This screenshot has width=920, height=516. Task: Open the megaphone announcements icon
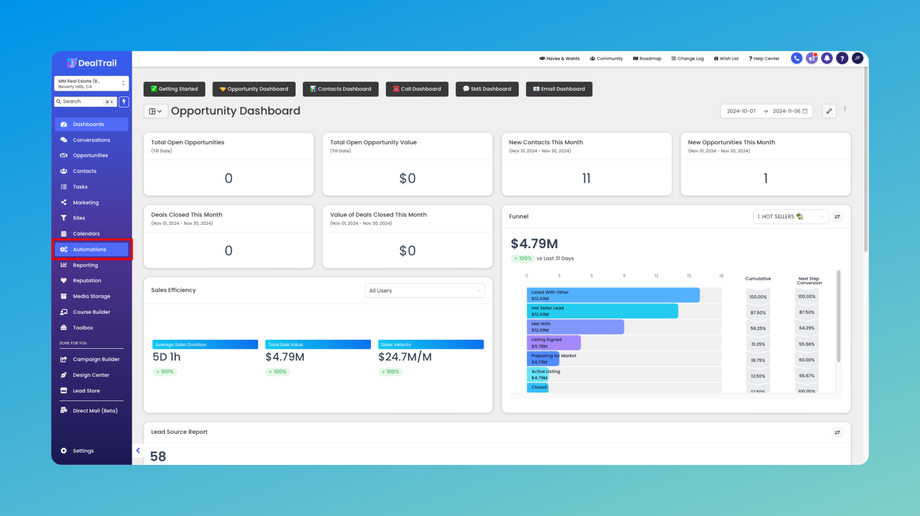[811, 58]
